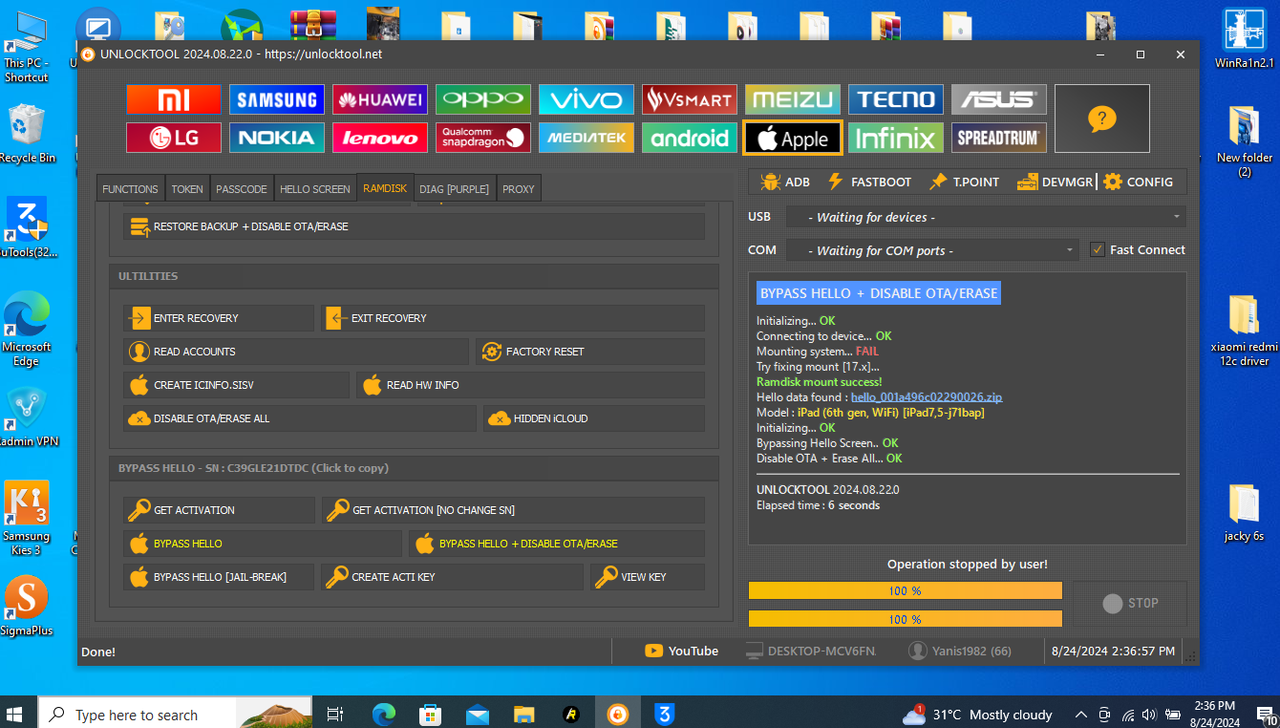Screen dimensions: 1280x728
Task: Pick the OPPO brand tile
Action: [x=483, y=99]
